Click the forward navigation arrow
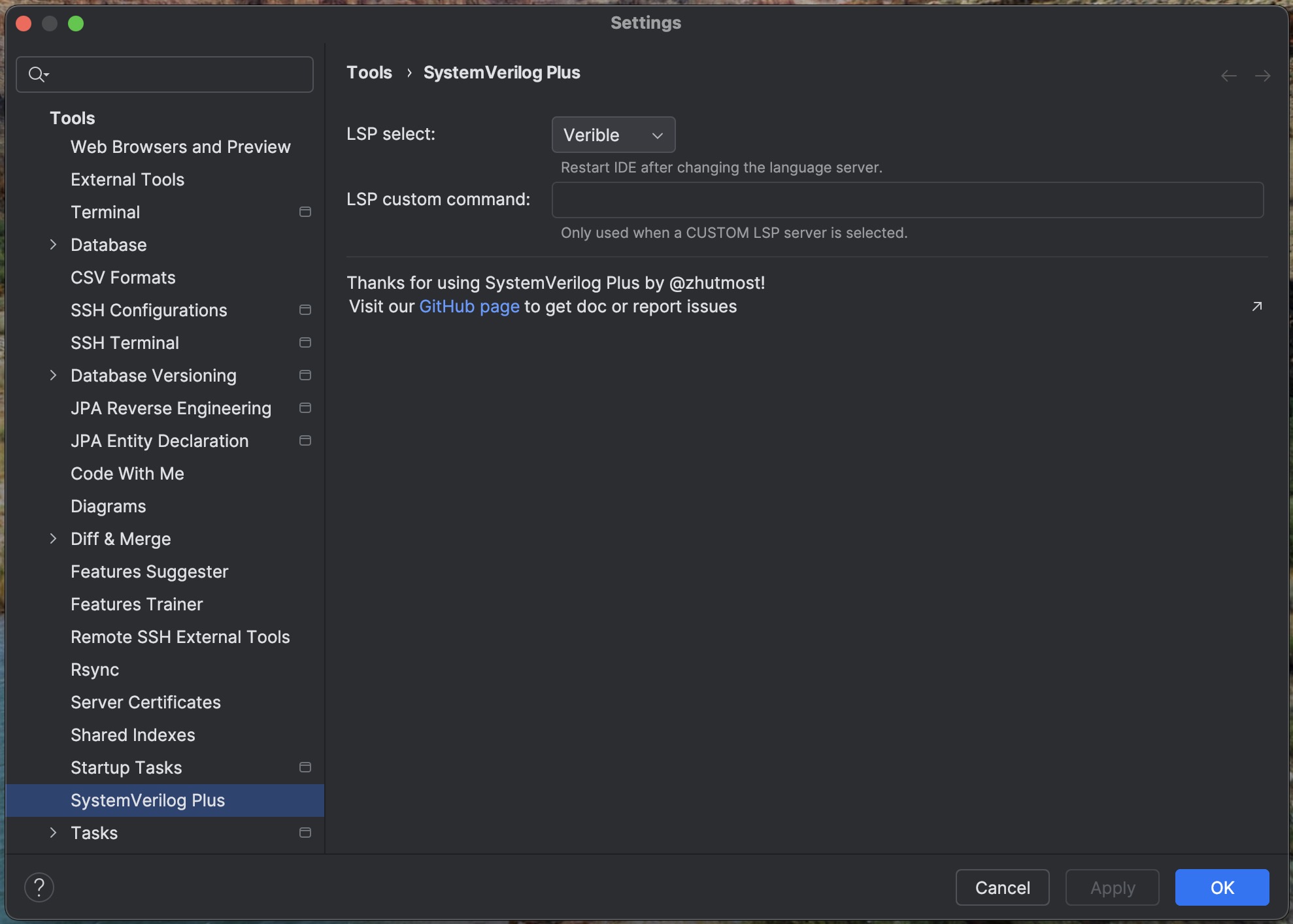The image size is (1293, 924). pyautogui.click(x=1262, y=76)
